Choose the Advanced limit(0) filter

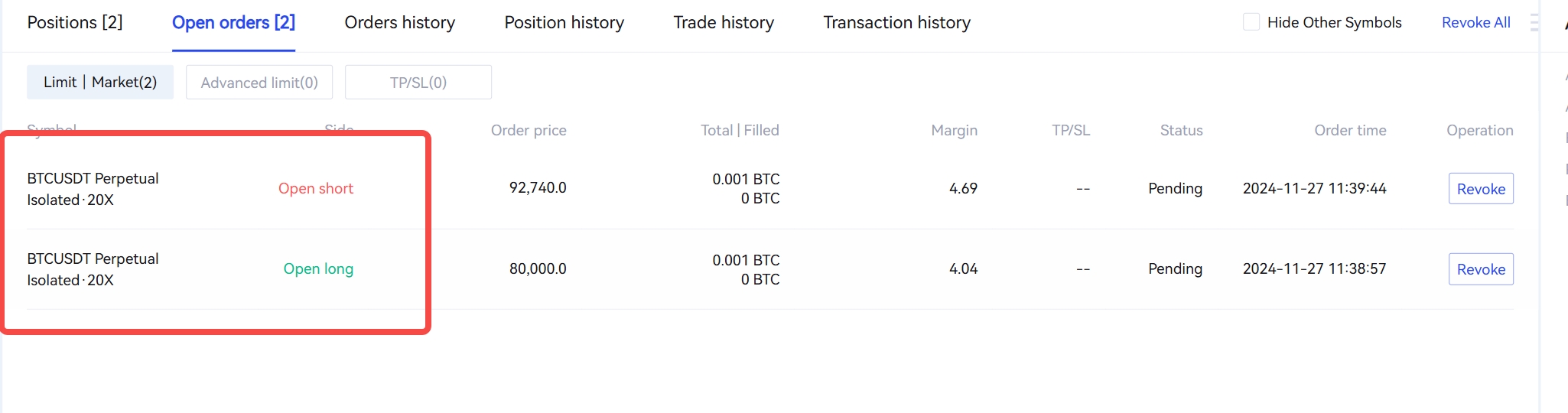point(259,83)
